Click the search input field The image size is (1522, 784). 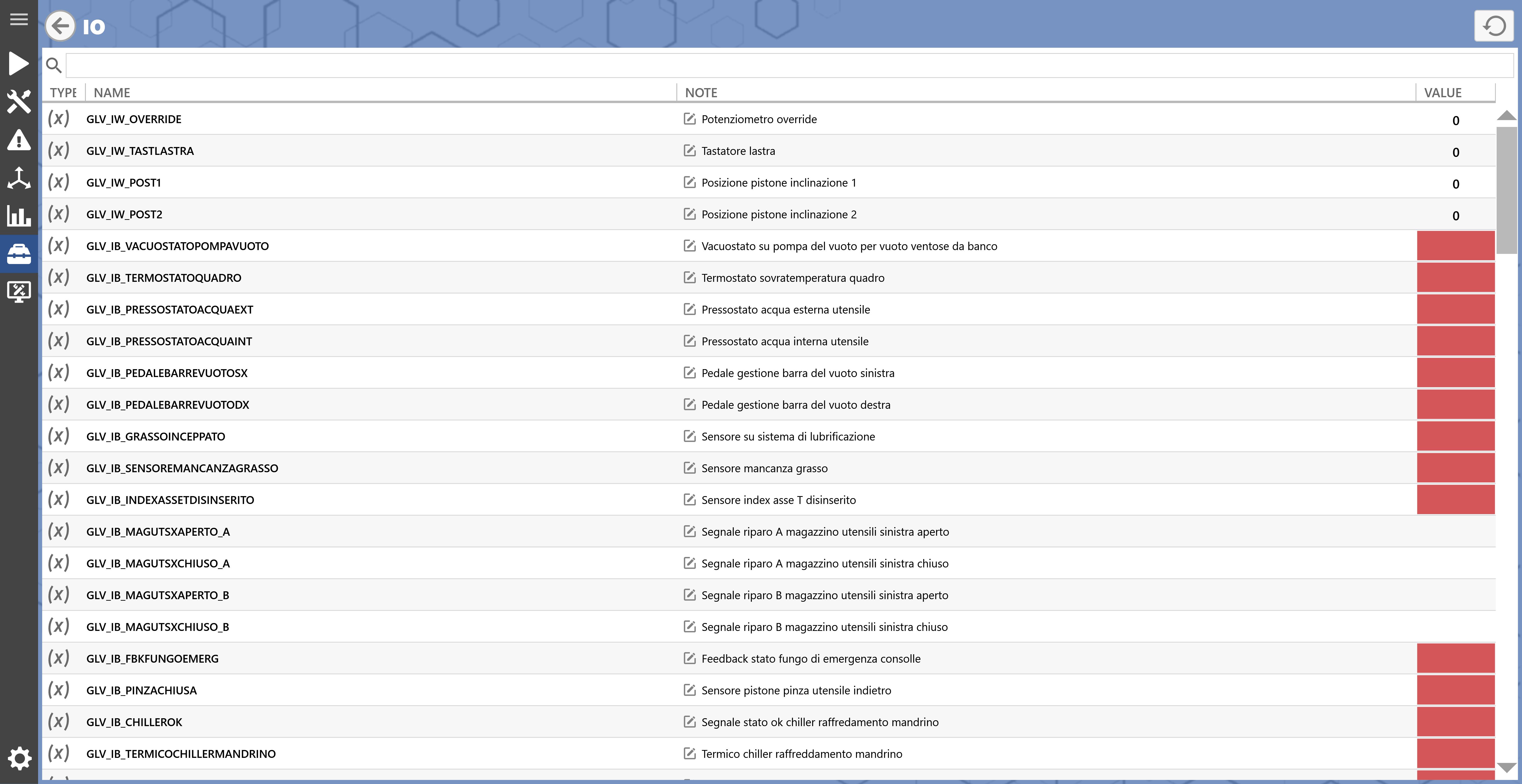click(x=789, y=65)
